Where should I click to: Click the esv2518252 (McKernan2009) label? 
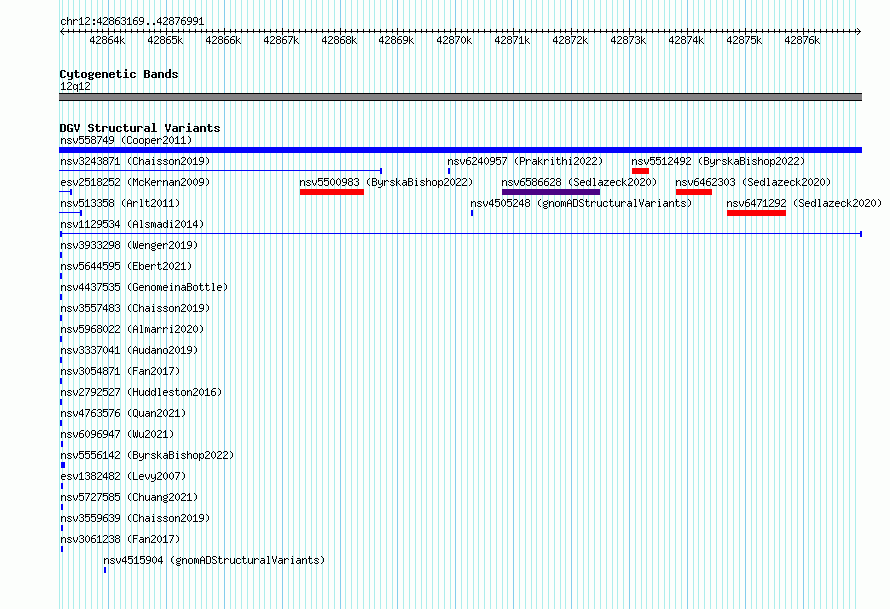pos(135,182)
